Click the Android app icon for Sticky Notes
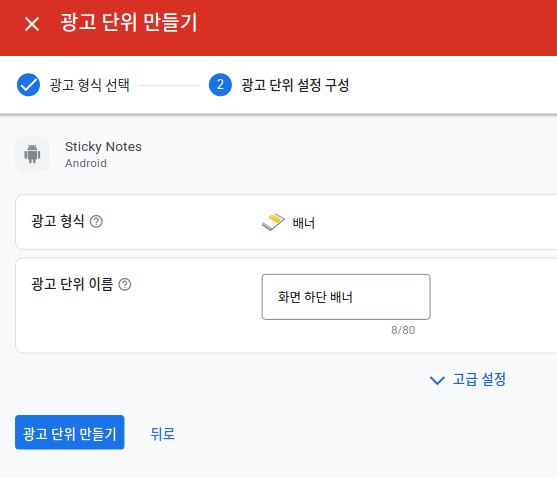This screenshot has width=557, height=478. pos(32,154)
